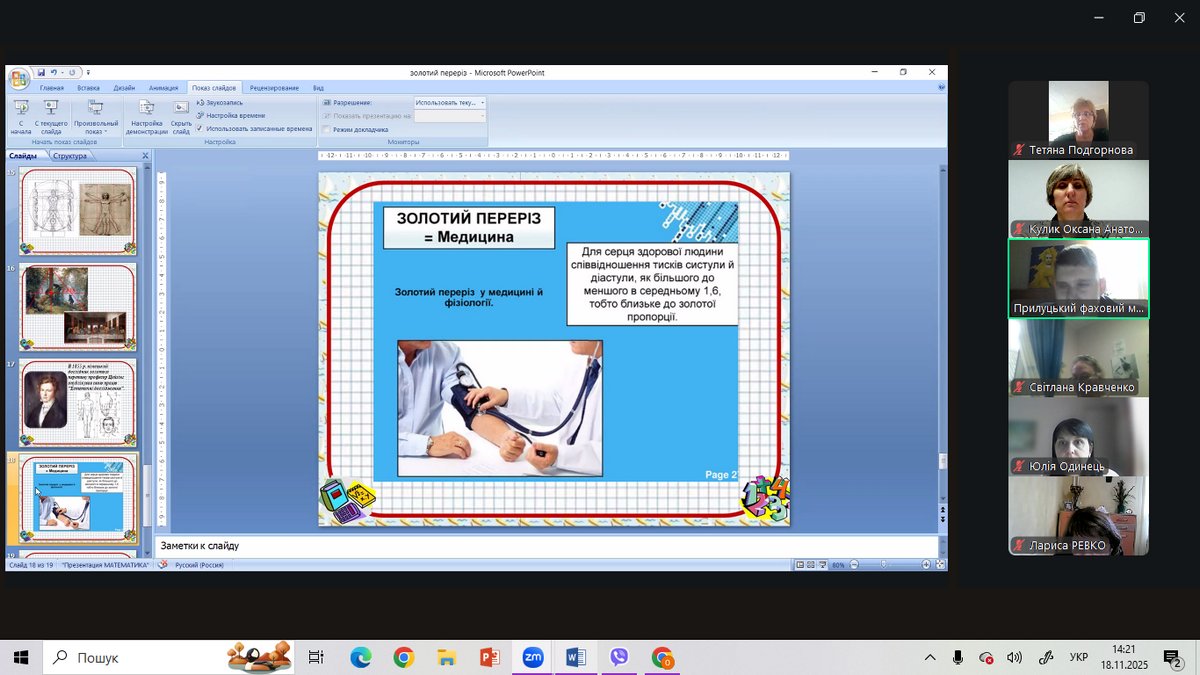Click zoom in plus button in status bar
Screen dimensions: 1200x675
coord(927,565)
